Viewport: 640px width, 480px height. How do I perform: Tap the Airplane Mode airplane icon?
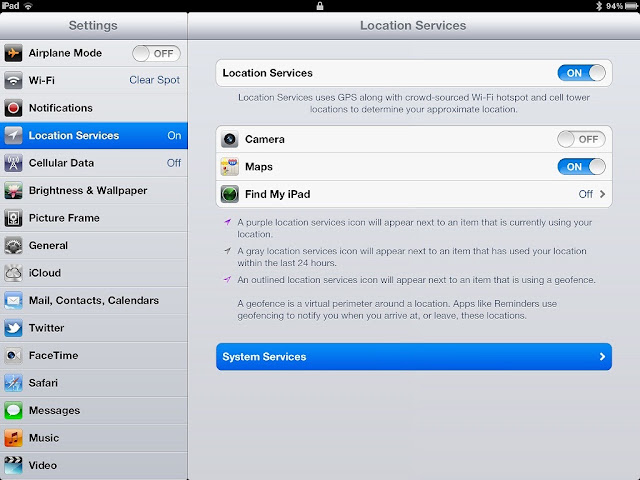tap(13, 53)
